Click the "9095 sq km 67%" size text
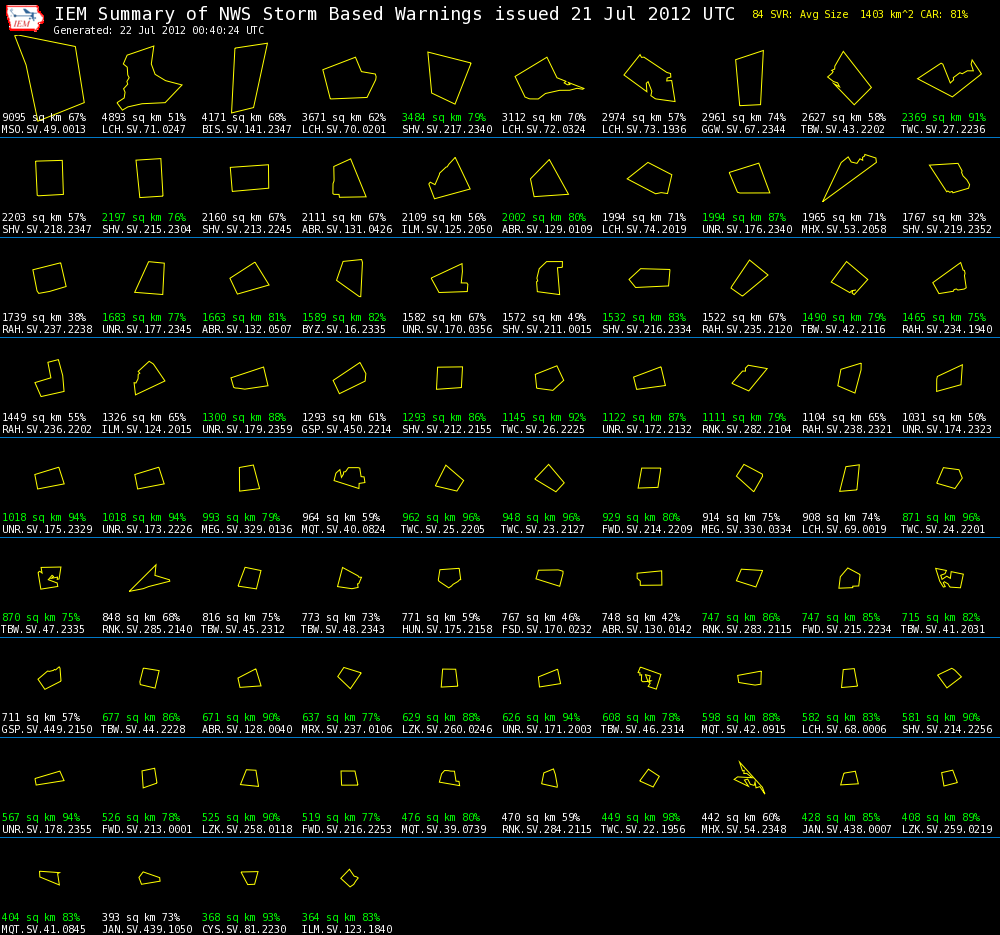 (x=44, y=117)
